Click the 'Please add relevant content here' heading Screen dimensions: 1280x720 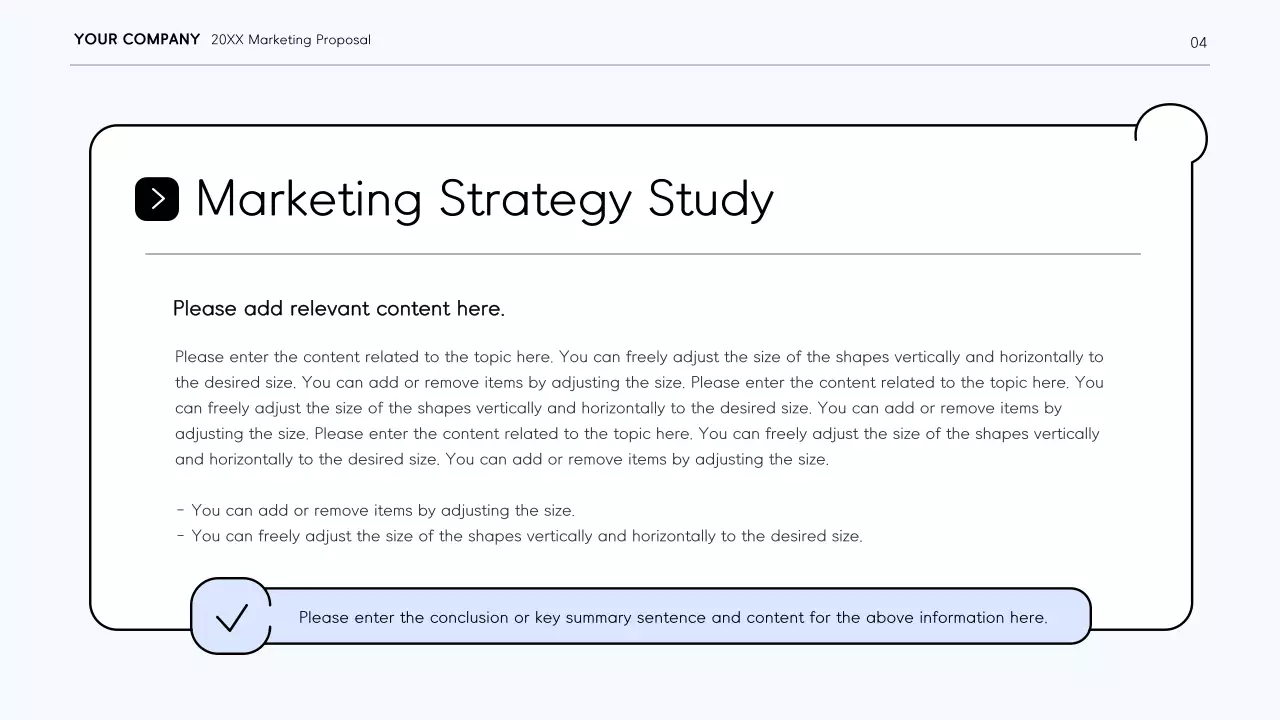[x=339, y=308]
